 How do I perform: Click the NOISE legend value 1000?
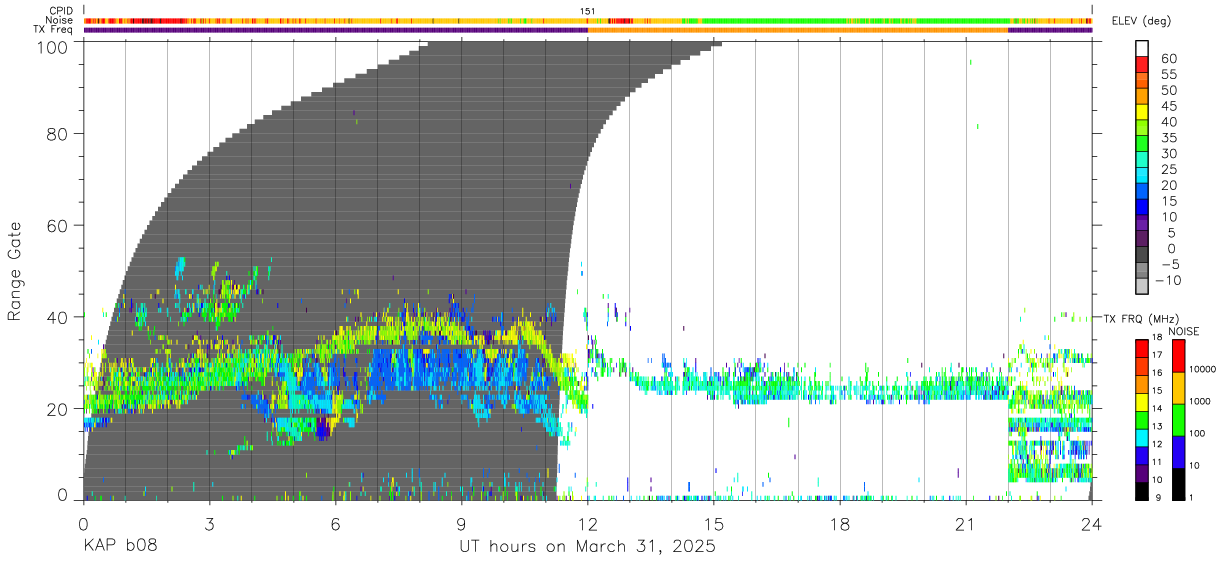tap(1200, 402)
